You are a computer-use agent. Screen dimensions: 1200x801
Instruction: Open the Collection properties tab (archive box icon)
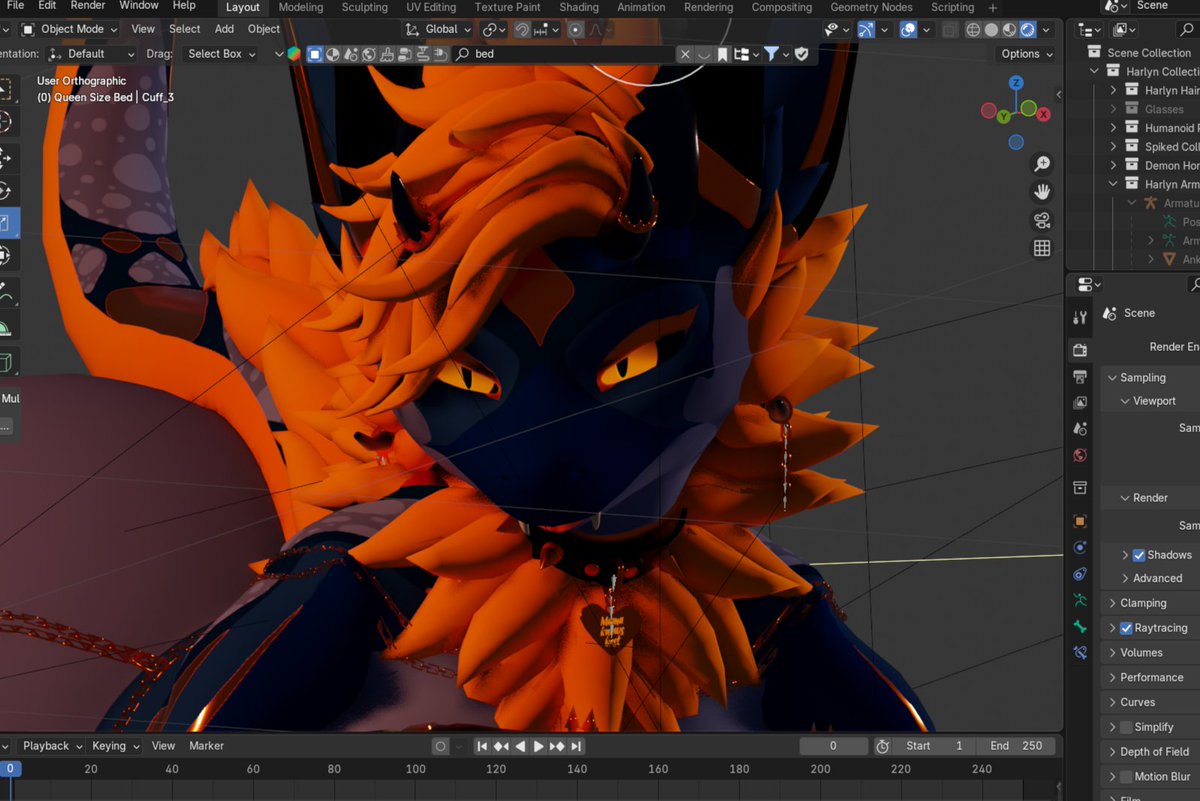pyautogui.click(x=1080, y=488)
